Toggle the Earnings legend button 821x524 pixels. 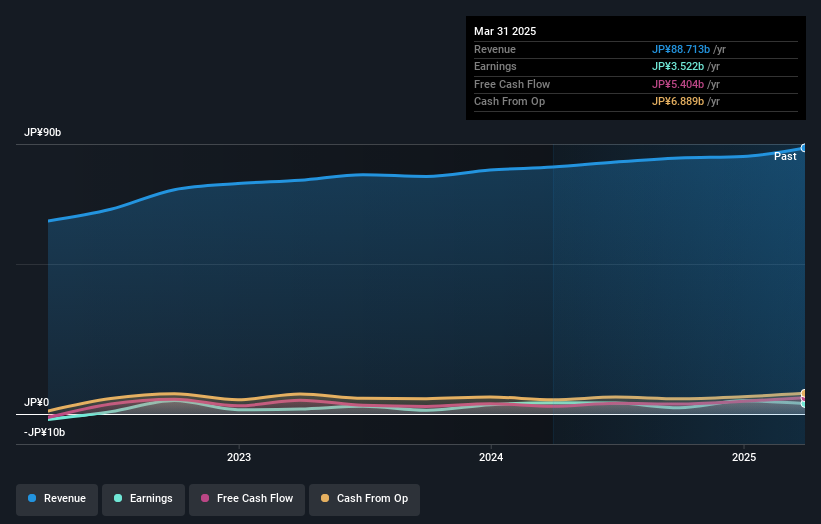coord(143,499)
